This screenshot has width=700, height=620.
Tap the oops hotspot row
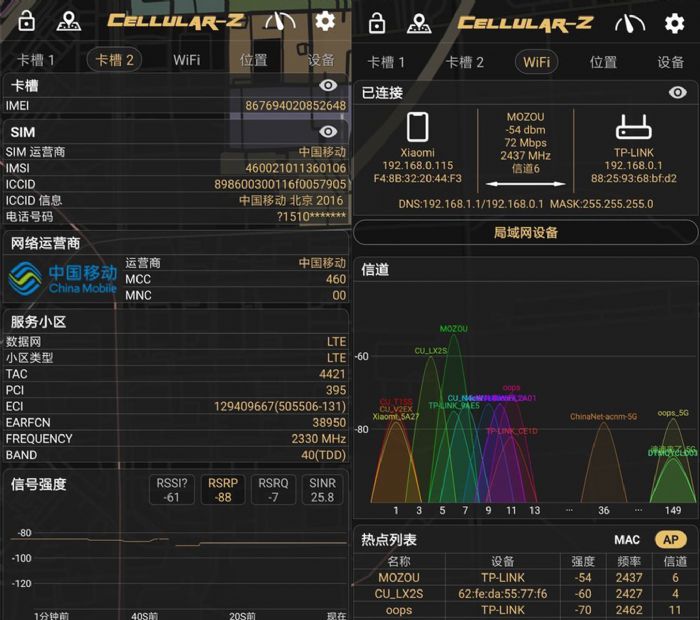[526, 610]
